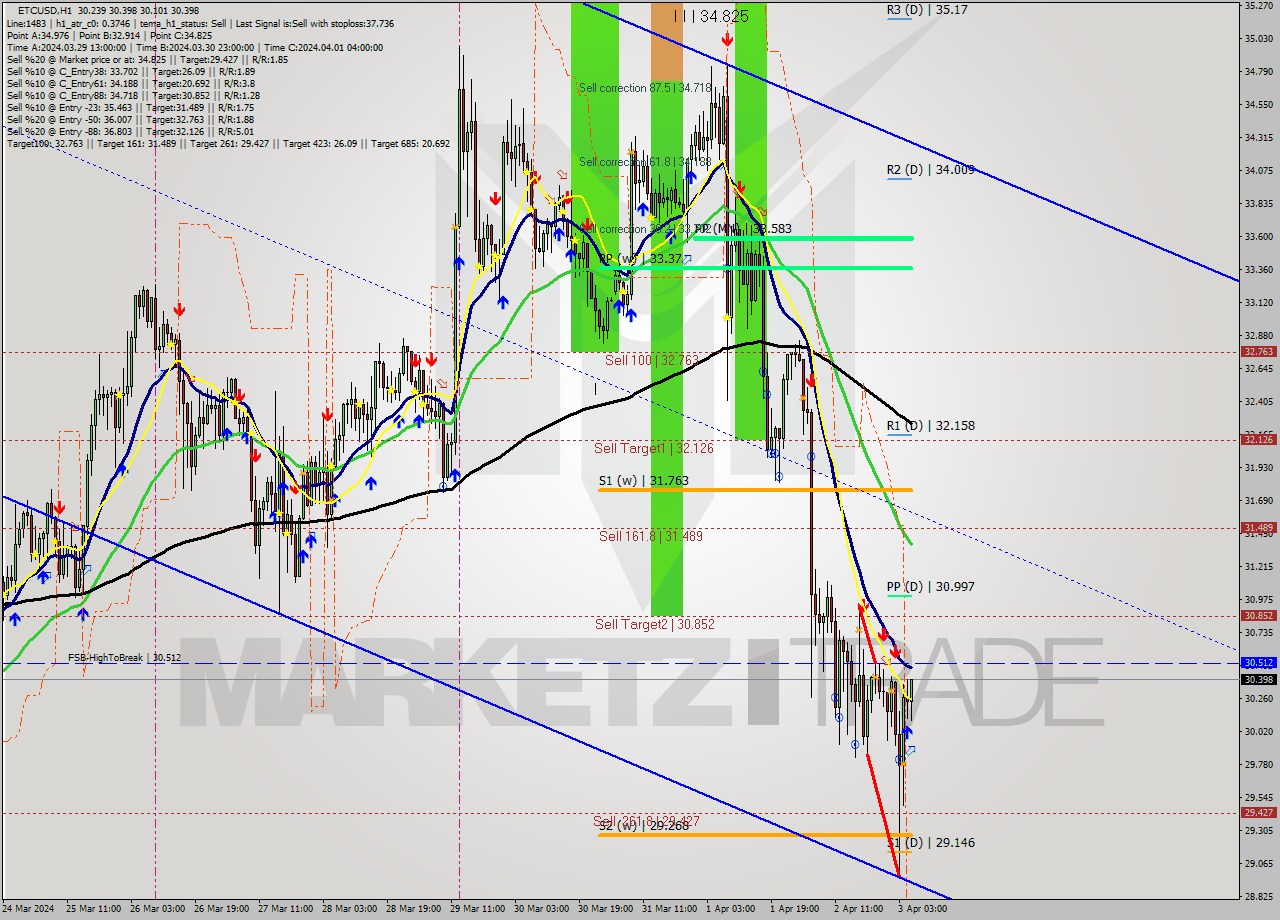Click the 'Point A:34.976' info text

(39, 35)
